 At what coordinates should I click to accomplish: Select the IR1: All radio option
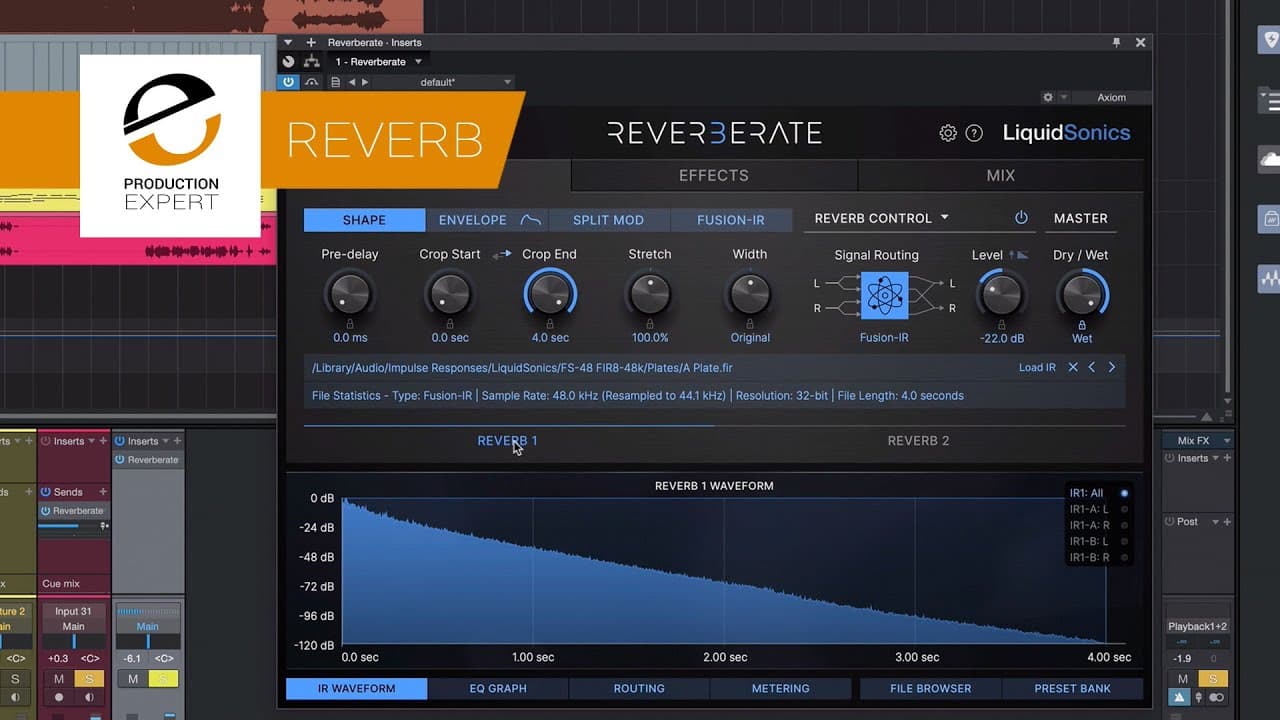[1124, 493]
